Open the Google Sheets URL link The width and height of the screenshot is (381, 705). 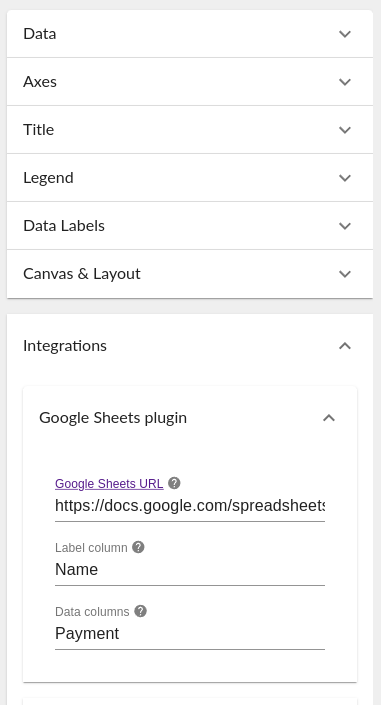tap(109, 483)
